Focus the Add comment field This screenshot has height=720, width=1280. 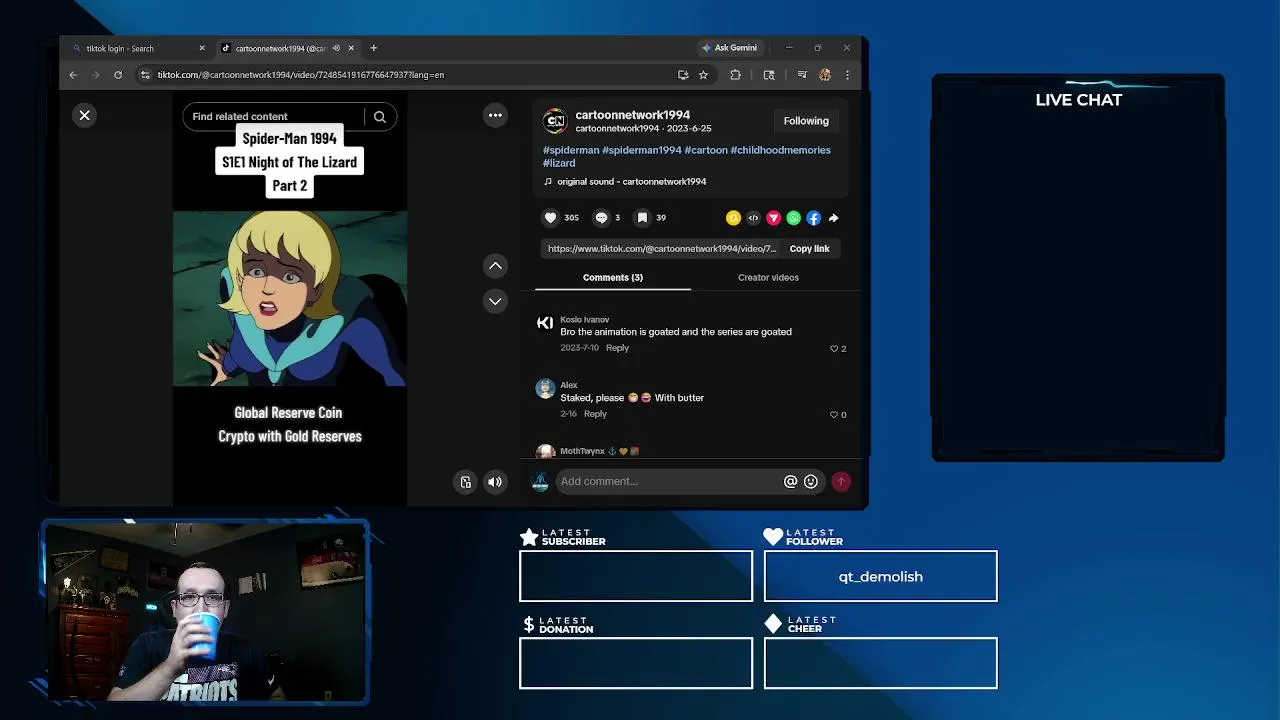670,482
